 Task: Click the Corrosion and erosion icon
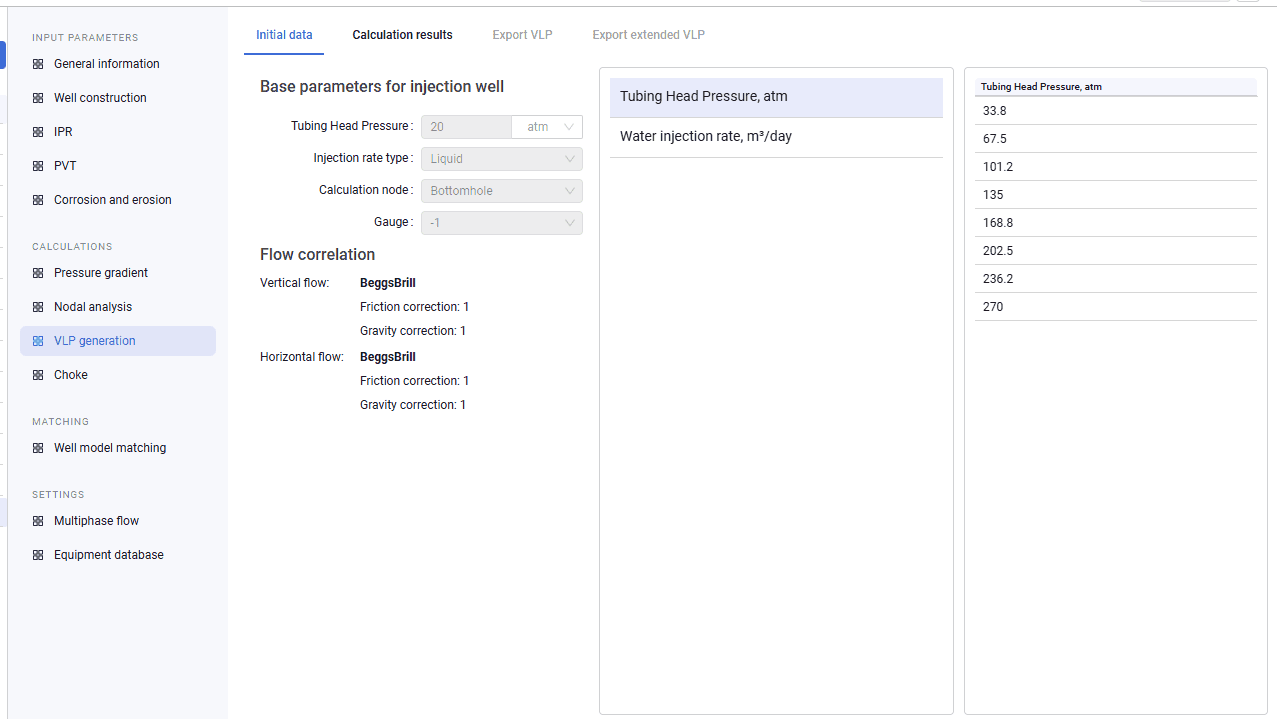[x=38, y=200]
